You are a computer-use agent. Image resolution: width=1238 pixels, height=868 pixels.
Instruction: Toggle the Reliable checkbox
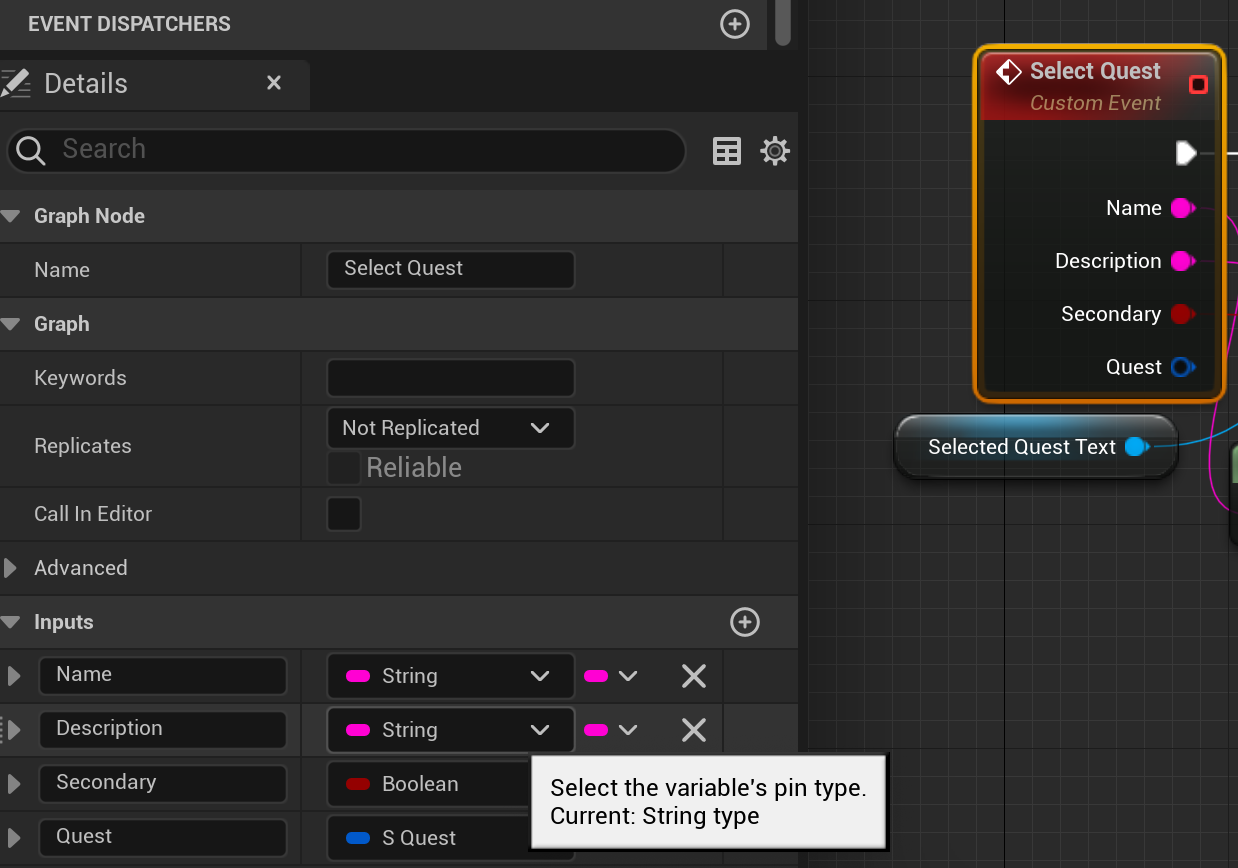tap(344, 468)
